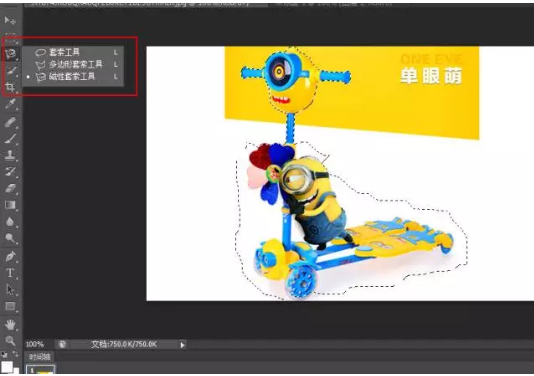Select the Dodge tool

point(11,238)
